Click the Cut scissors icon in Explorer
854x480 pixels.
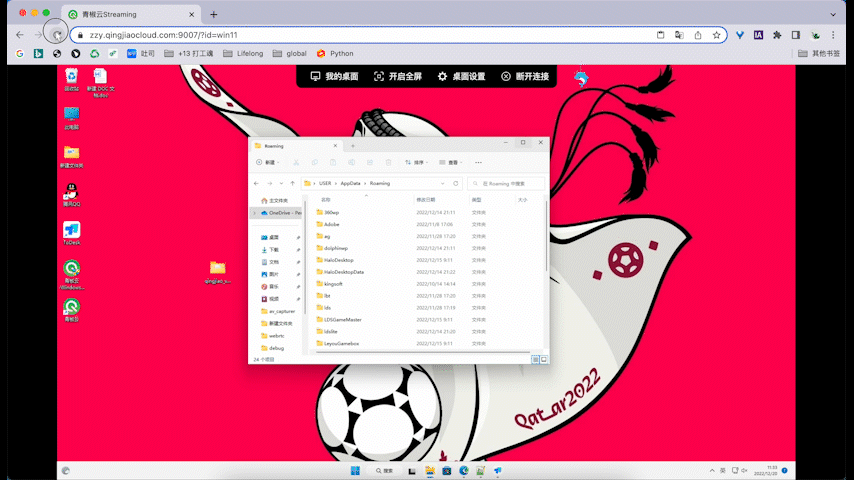296,162
